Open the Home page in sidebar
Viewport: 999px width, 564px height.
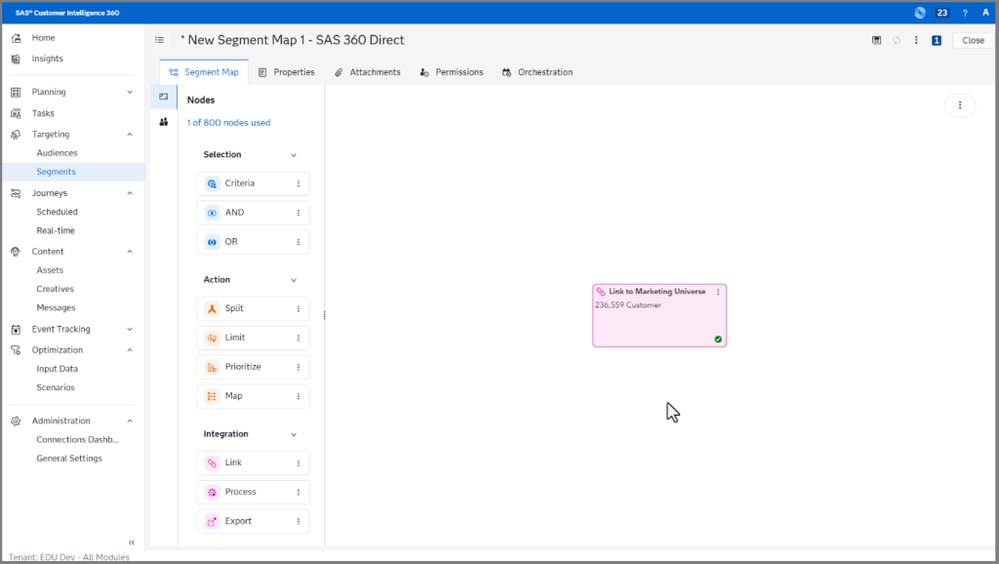coord(43,38)
